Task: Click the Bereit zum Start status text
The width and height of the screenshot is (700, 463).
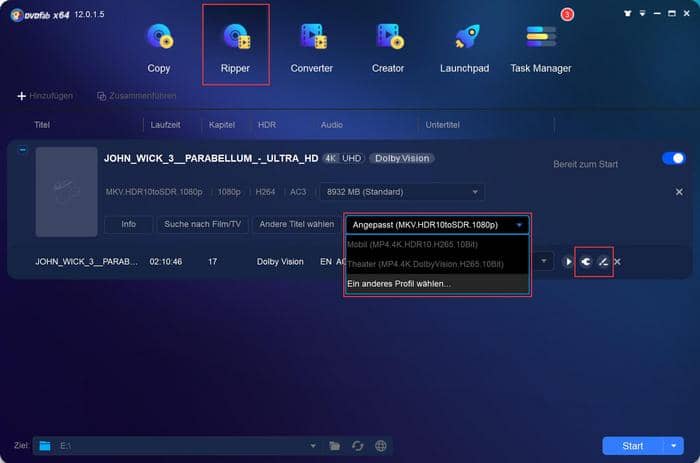Action: pos(586,164)
